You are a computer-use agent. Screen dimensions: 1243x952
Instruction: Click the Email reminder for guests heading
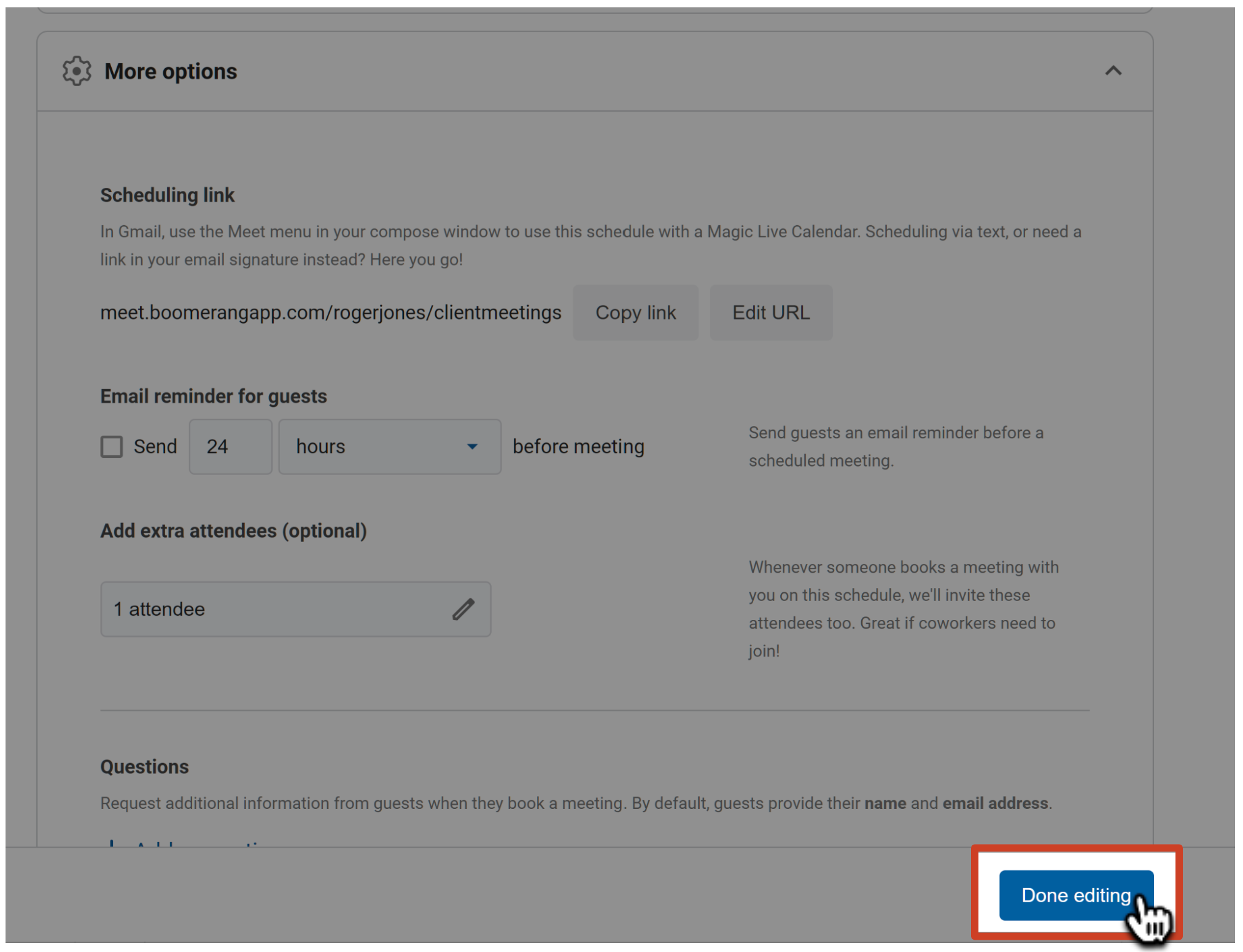pyautogui.click(x=213, y=396)
